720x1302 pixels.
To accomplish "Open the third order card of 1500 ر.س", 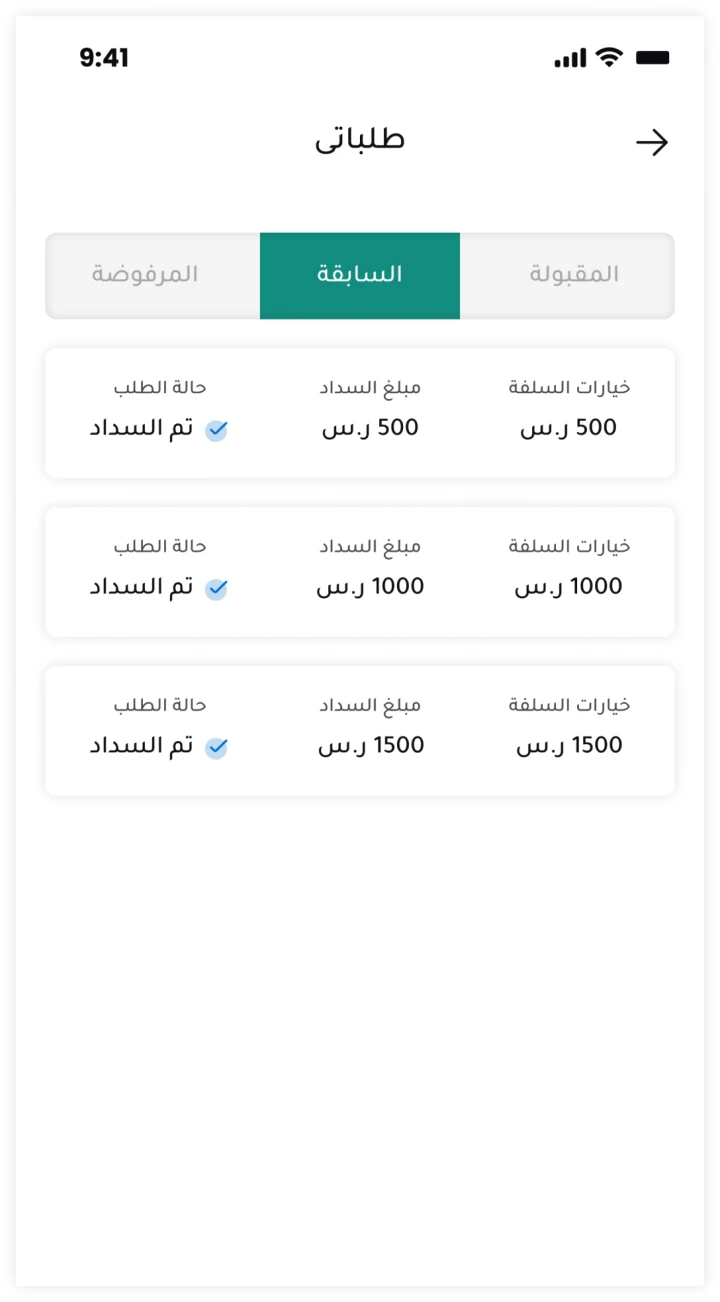I will click(360, 731).
